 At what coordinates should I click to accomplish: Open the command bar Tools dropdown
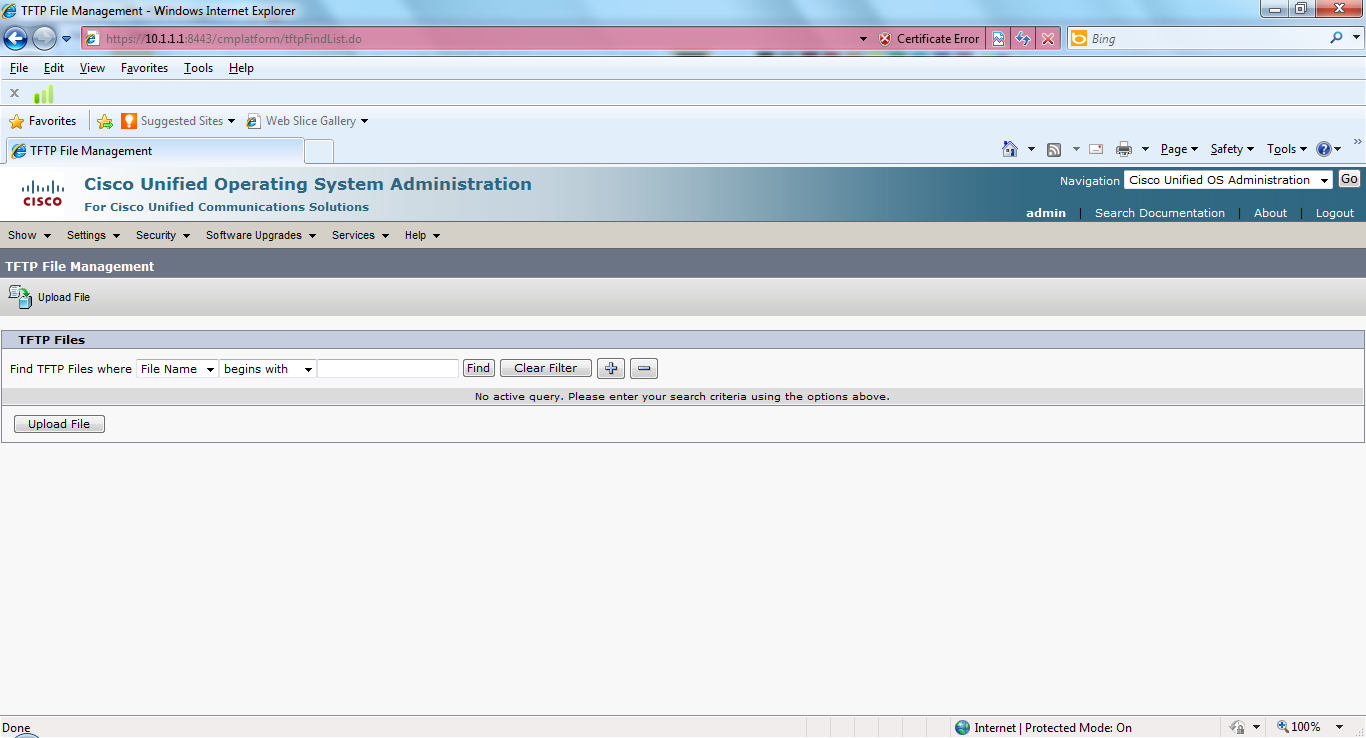[1288, 149]
